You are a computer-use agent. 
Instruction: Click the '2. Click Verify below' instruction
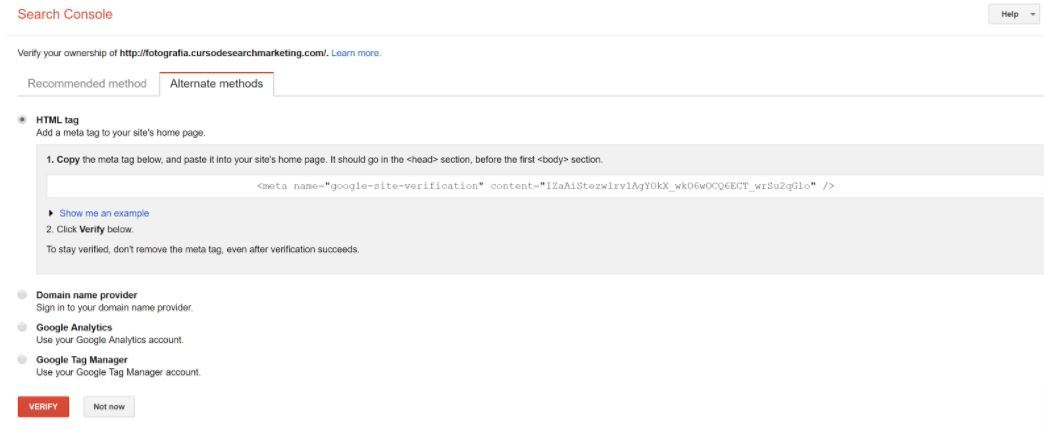pyautogui.click(x=90, y=230)
